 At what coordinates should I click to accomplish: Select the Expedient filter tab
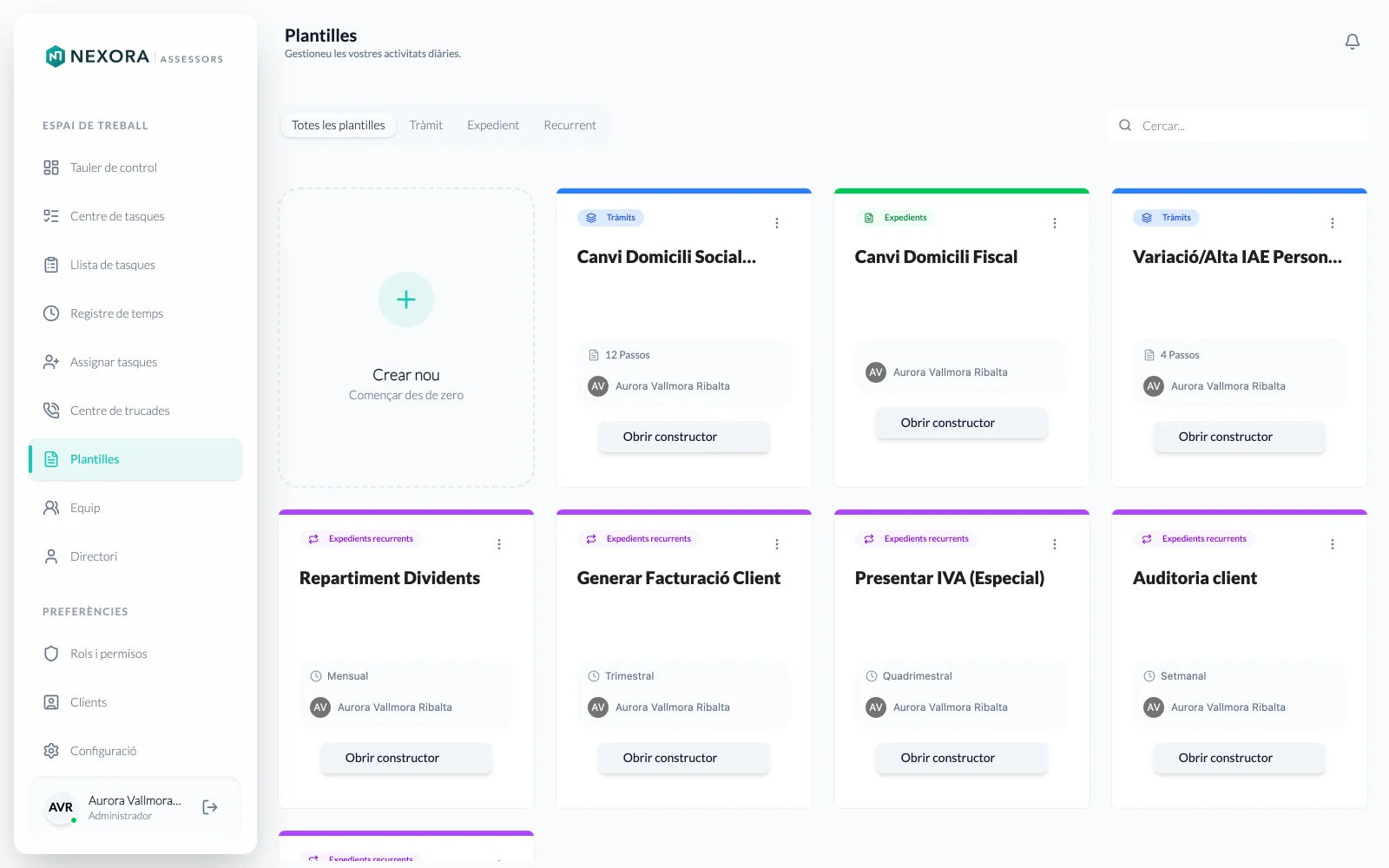tap(493, 125)
